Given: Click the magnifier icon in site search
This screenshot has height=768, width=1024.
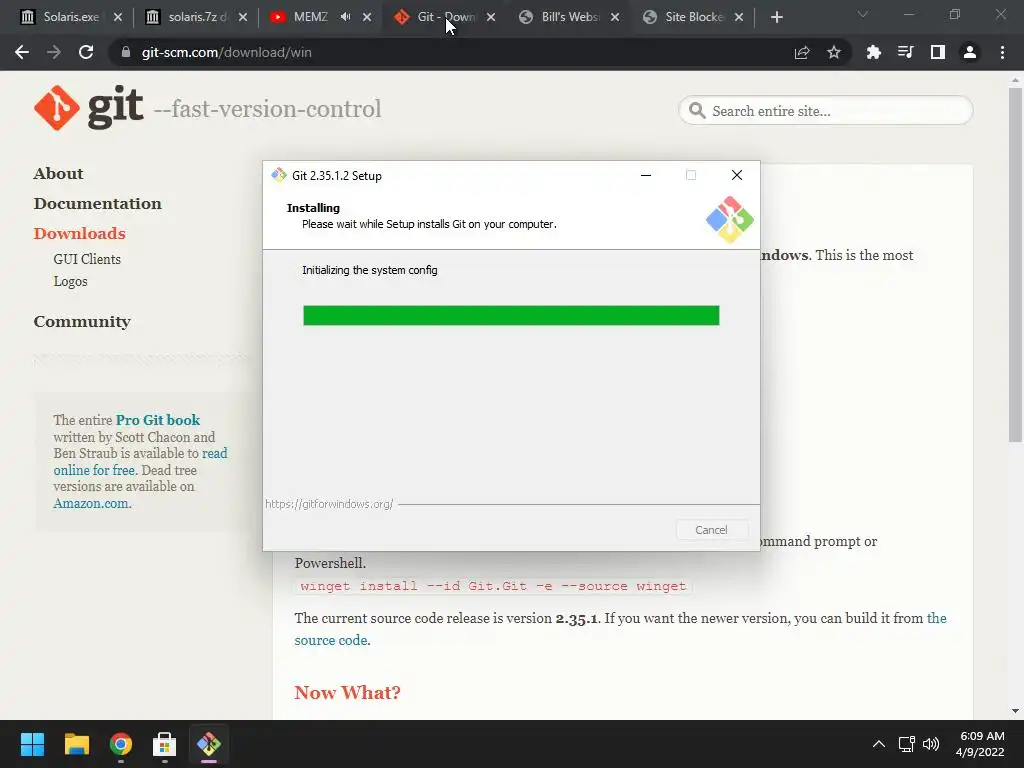Looking at the screenshot, I should point(697,110).
